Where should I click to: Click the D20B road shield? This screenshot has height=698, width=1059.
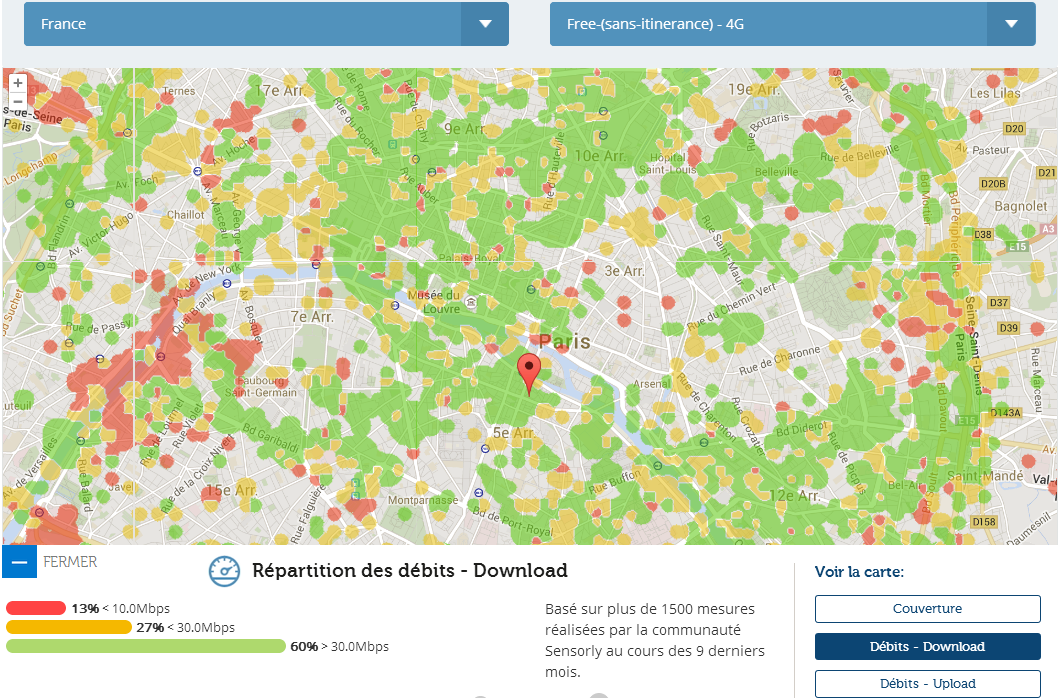point(992,184)
